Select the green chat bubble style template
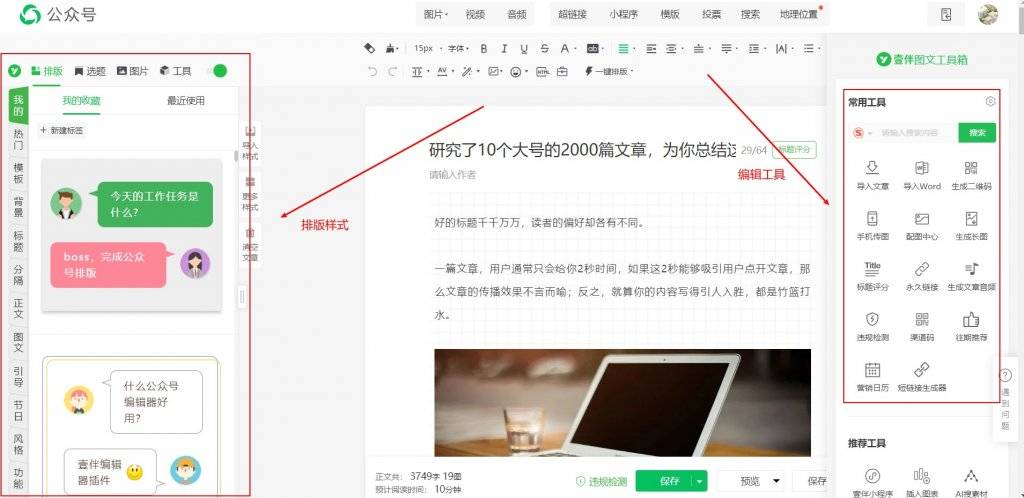The width and height of the screenshot is (1024, 498). [131, 235]
